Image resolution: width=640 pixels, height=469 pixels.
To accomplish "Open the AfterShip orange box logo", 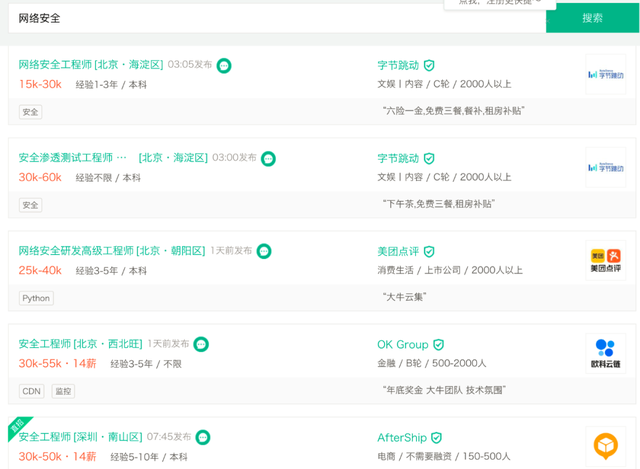I will (606, 447).
